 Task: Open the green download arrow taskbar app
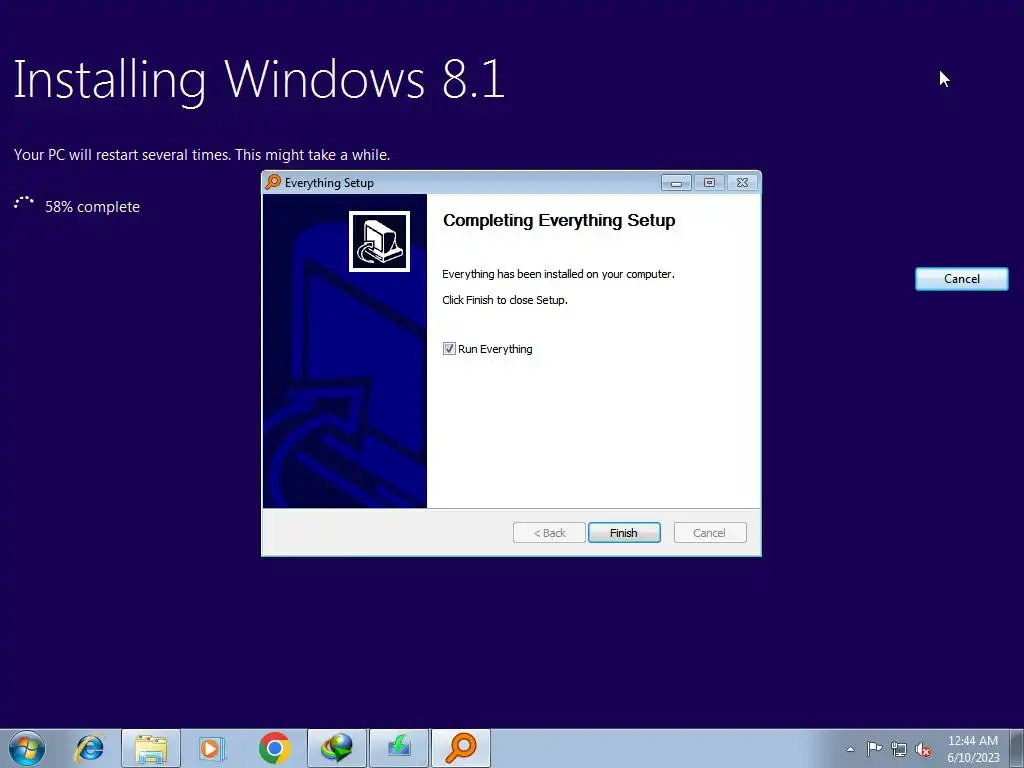[399, 748]
